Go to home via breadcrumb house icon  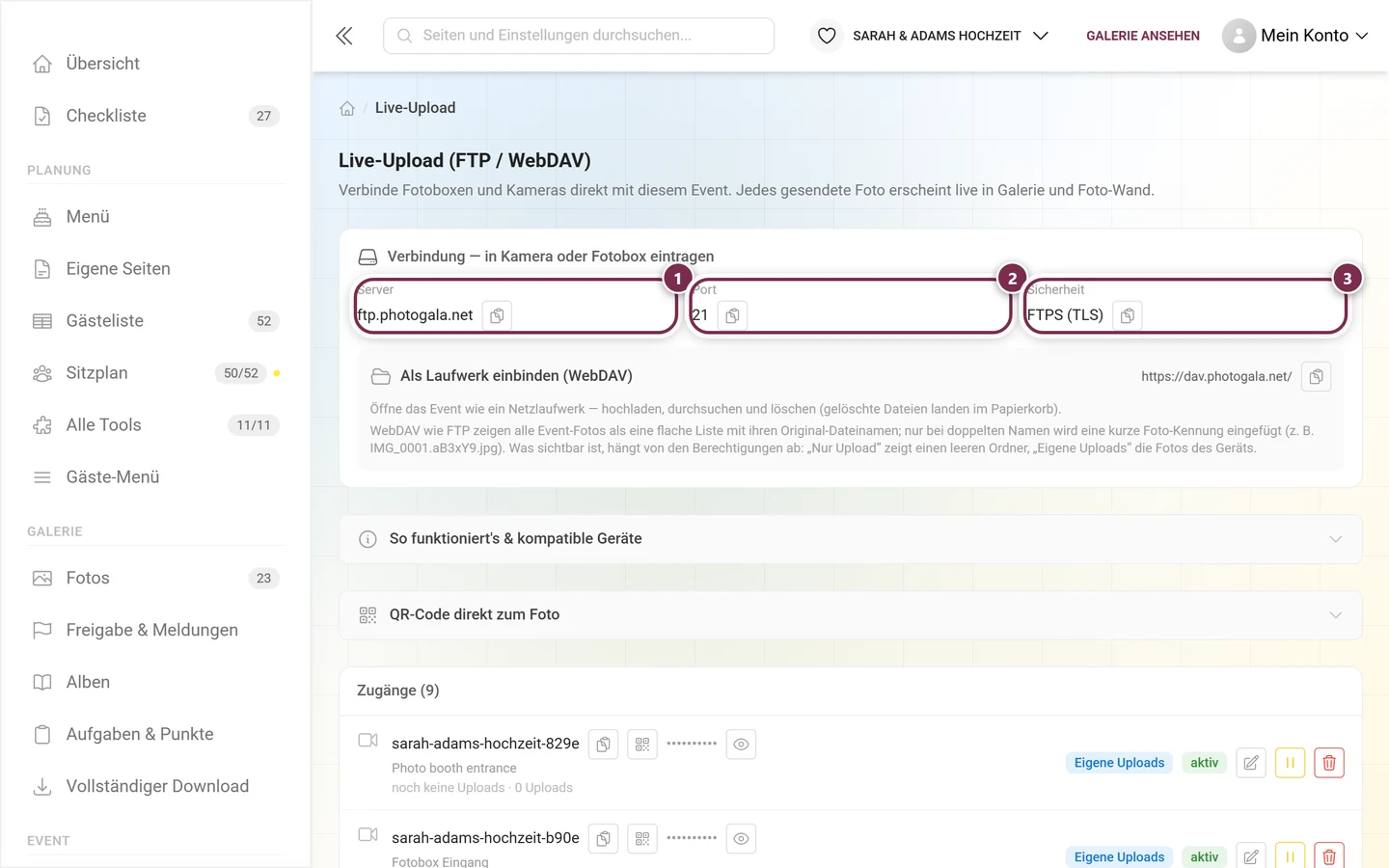pos(347,108)
